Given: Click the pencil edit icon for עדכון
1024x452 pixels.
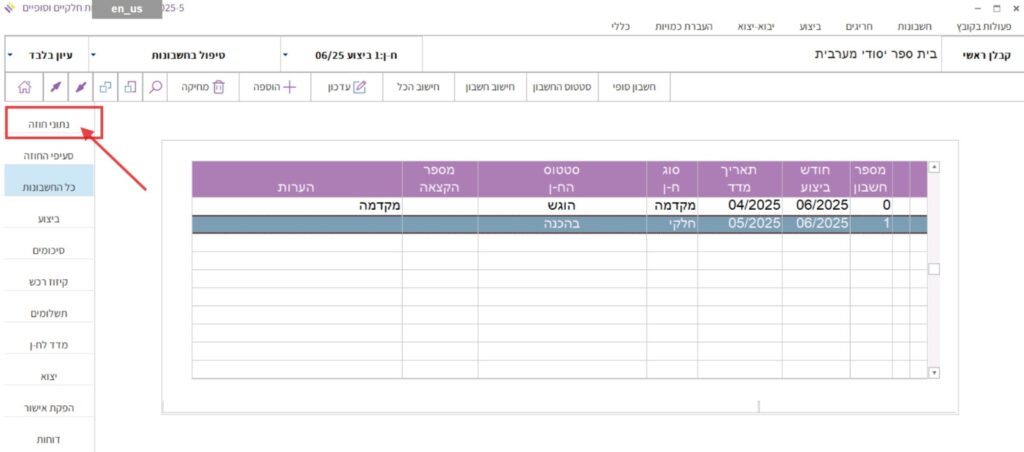Looking at the screenshot, I should (x=360, y=87).
